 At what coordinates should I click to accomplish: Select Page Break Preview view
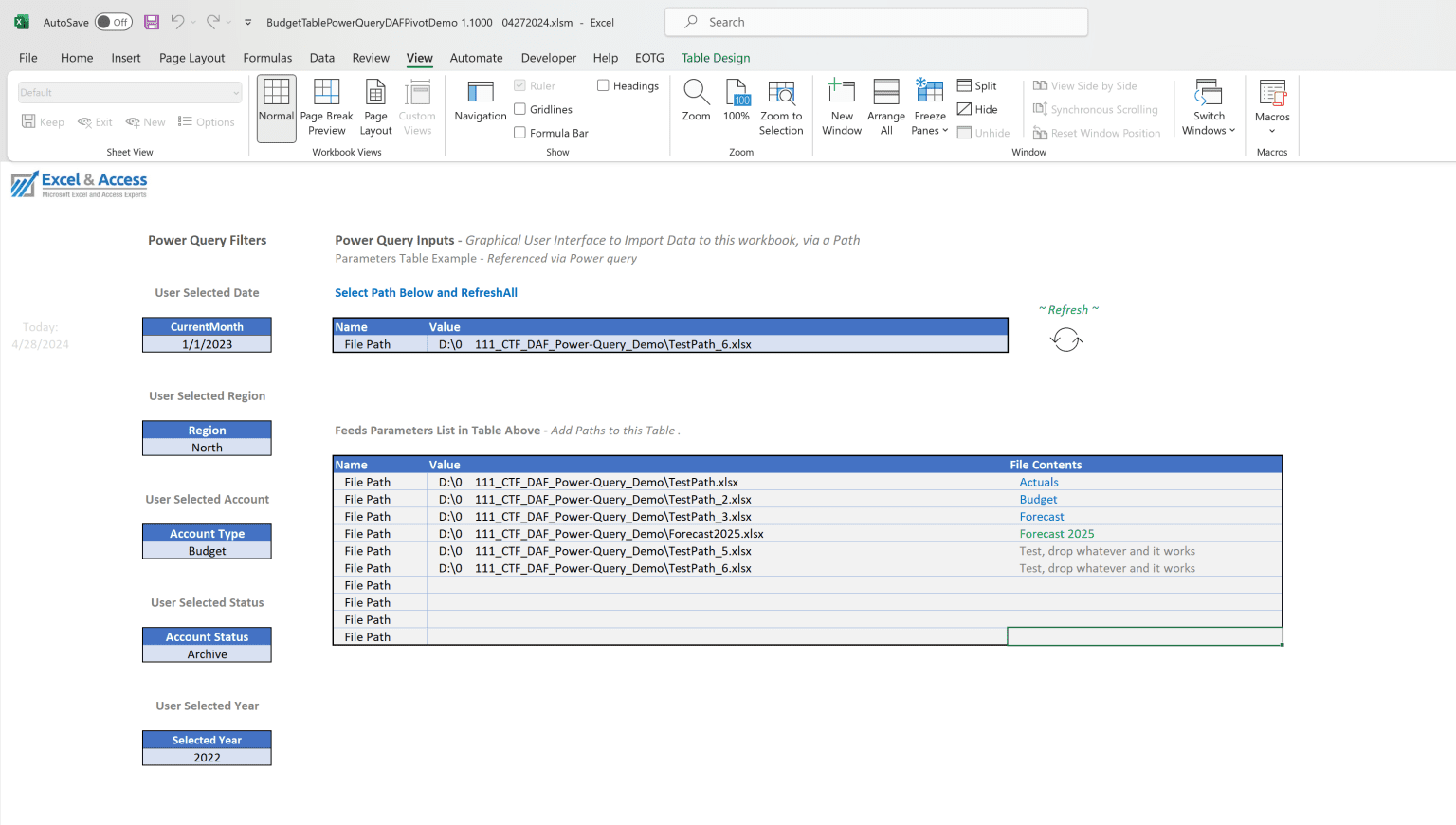pos(326,106)
